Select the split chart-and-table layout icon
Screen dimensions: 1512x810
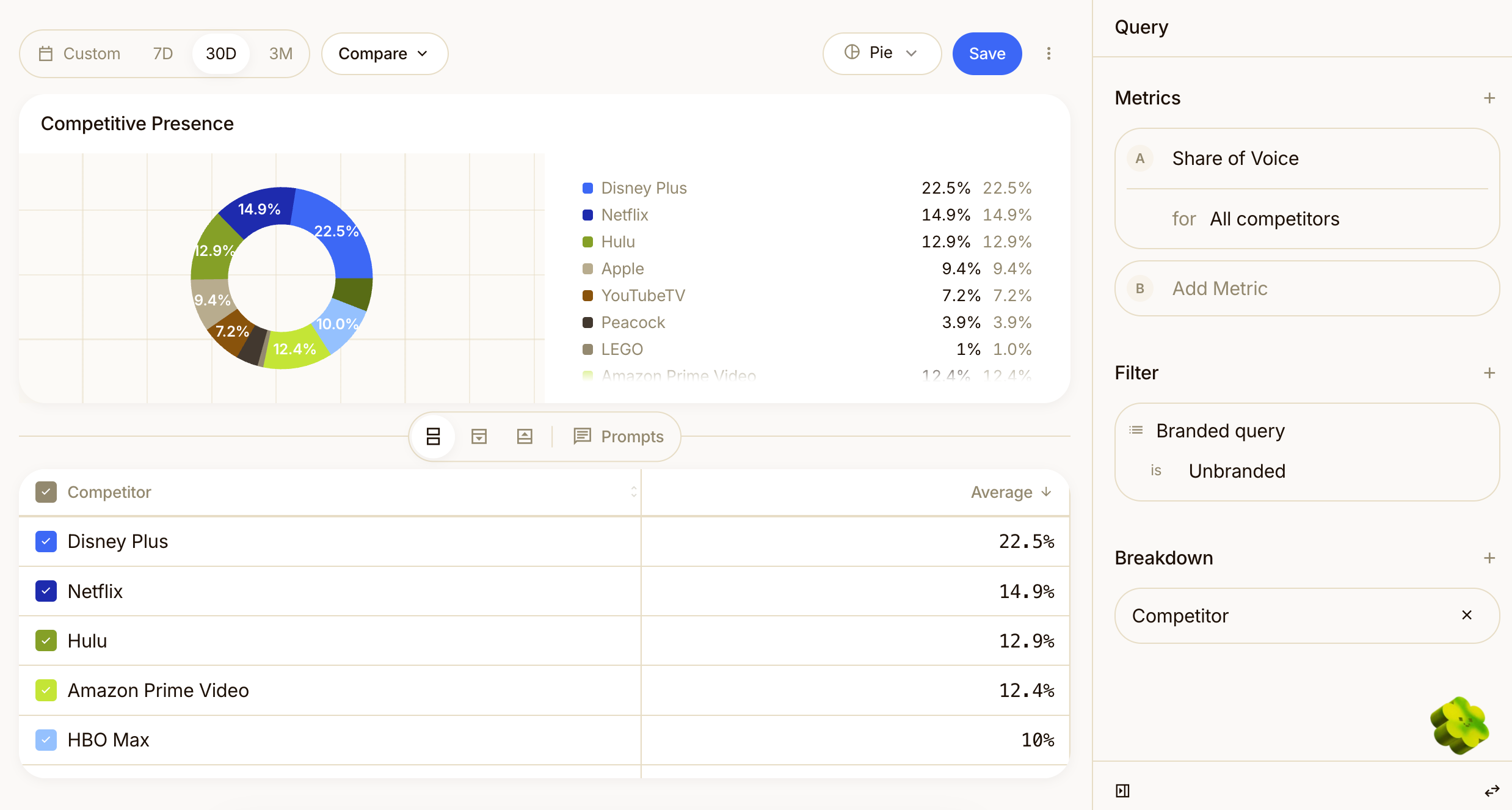pos(433,436)
